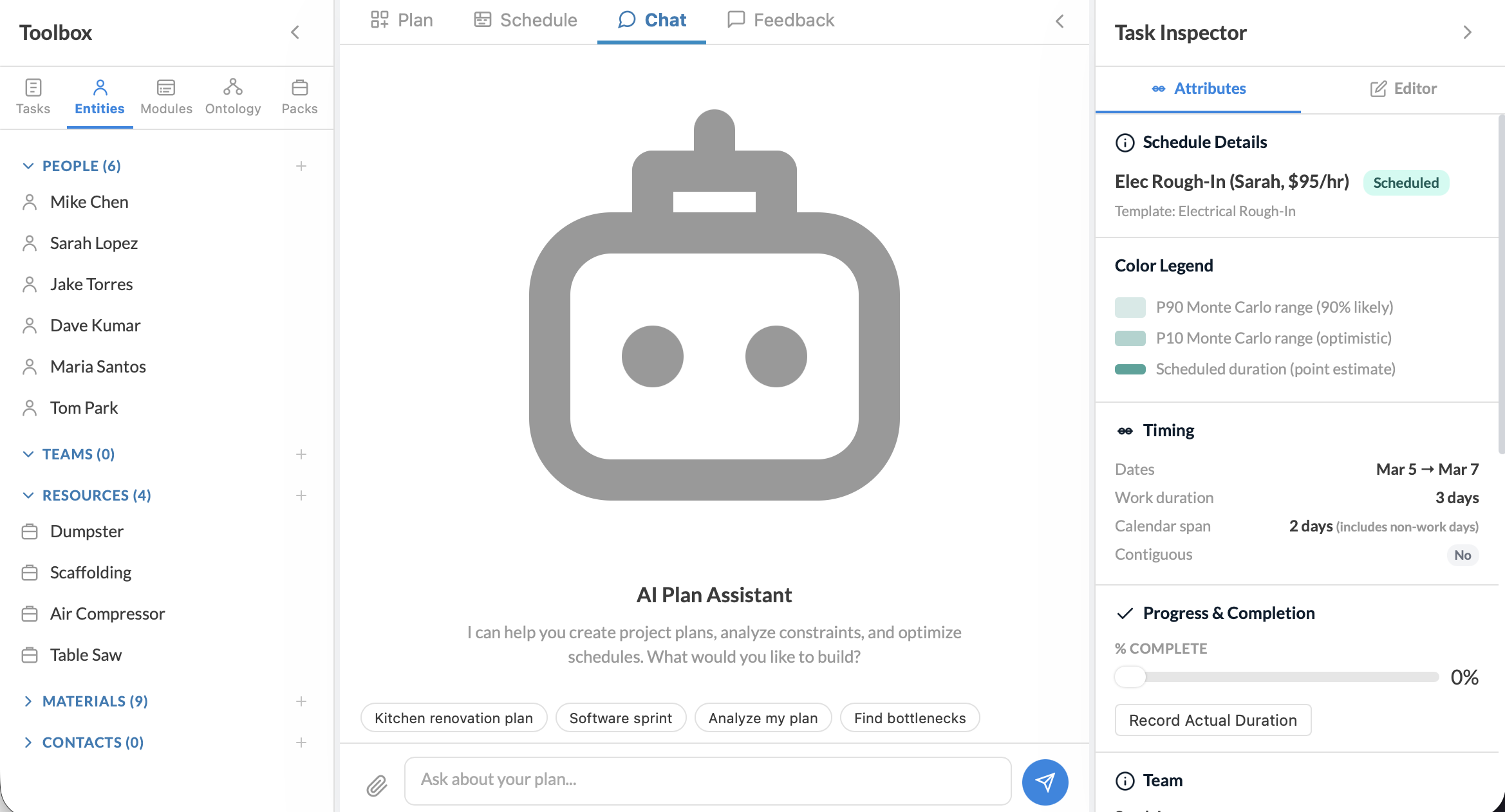Add a new person with the PEOPLE plus icon
Screen dimensions: 1505x812
(x=301, y=166)
